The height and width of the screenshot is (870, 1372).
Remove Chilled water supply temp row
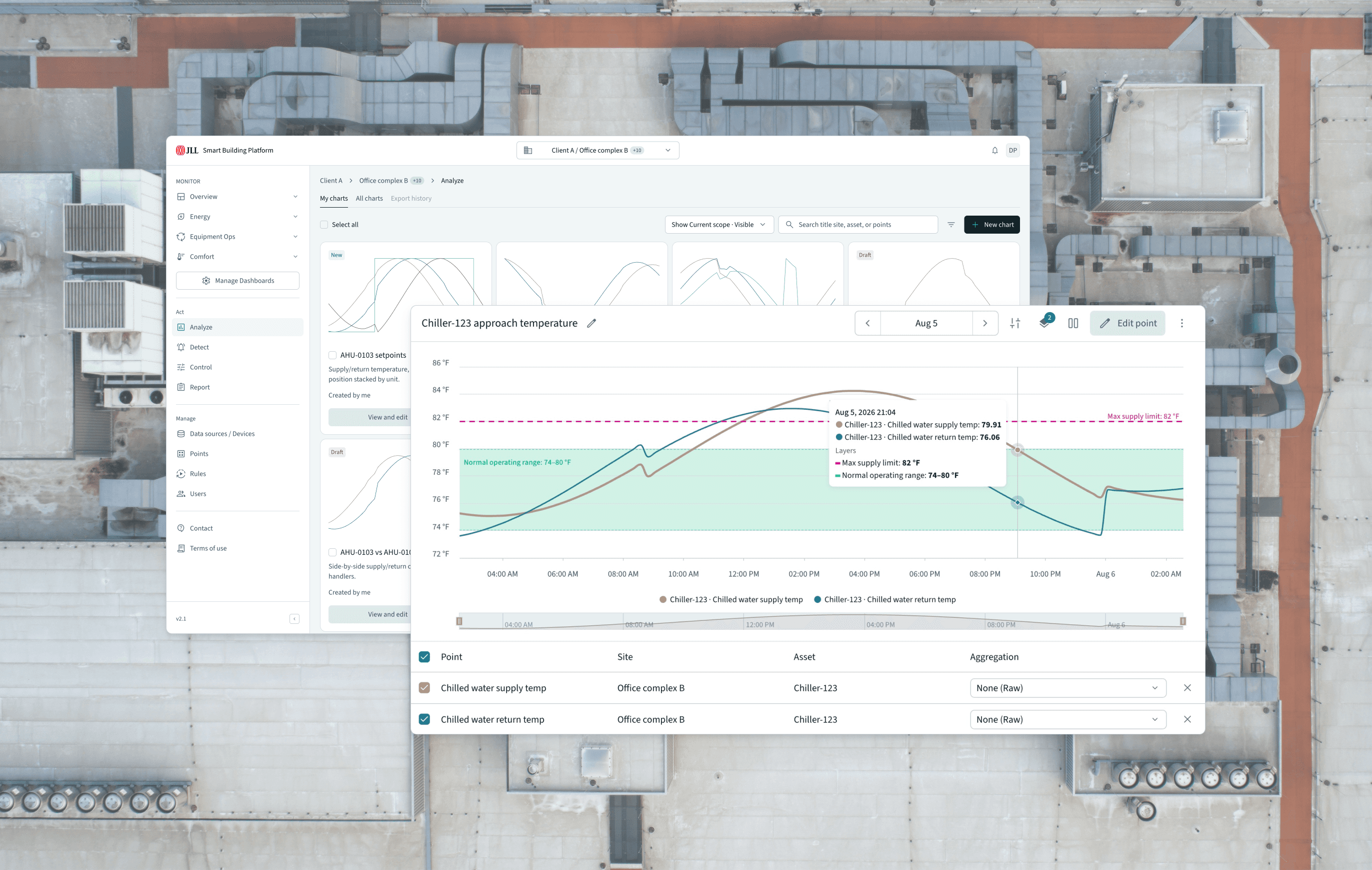(1187, 687)
